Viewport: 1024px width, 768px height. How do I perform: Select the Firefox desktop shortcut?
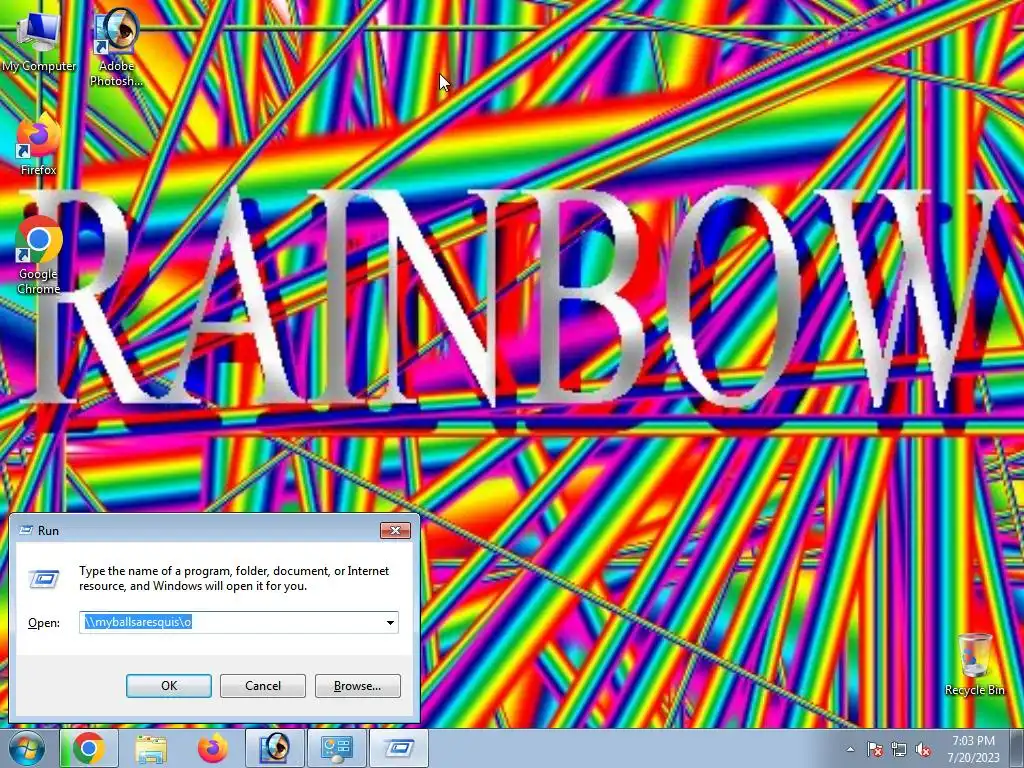tap(38, 144)
